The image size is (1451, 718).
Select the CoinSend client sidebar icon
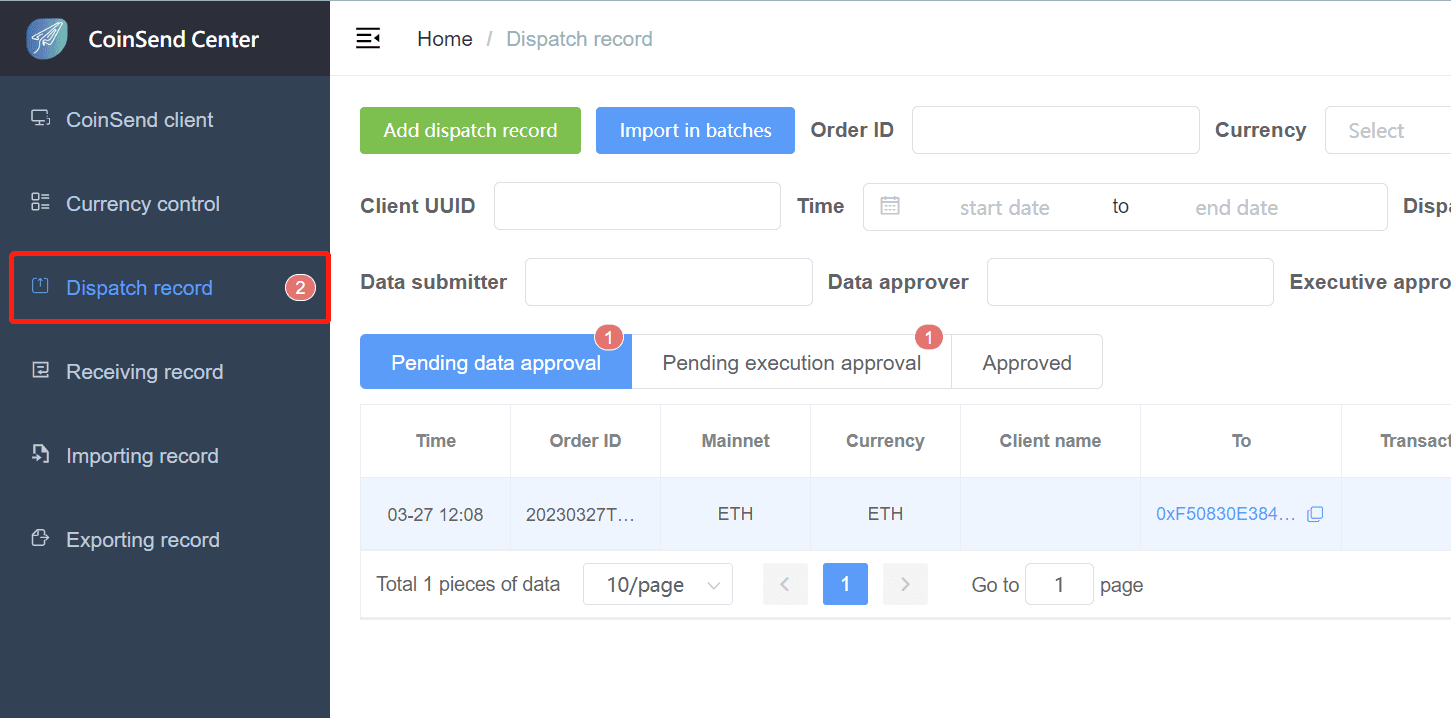[x=40, y=119]
